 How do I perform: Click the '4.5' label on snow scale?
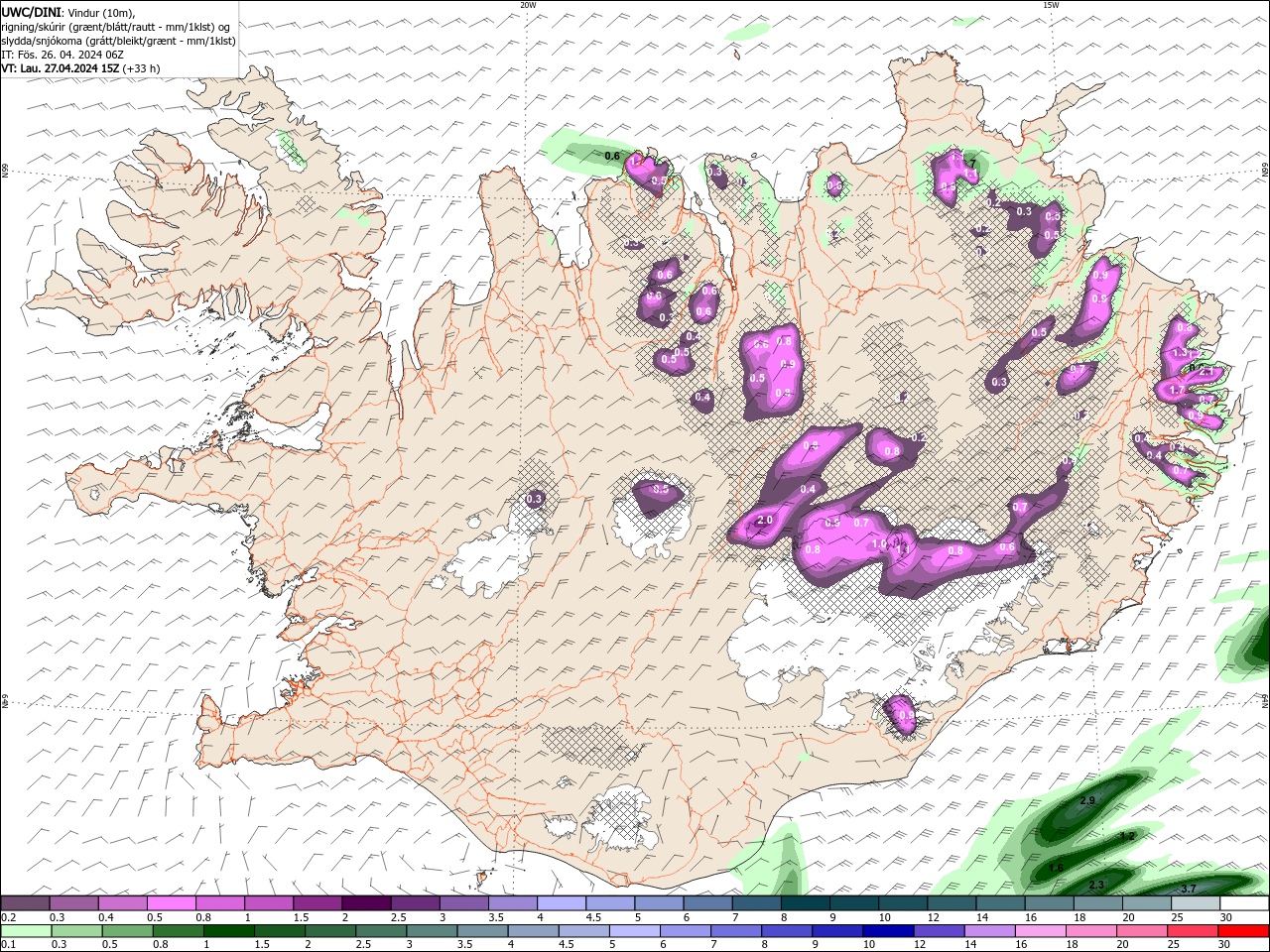coord(593,917)
